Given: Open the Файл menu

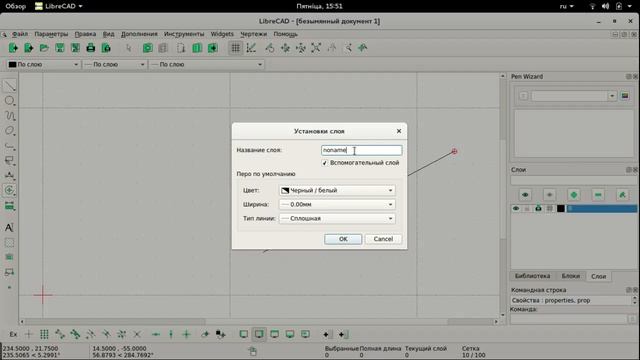Looking at the screenshot, I should click(20, 34).
